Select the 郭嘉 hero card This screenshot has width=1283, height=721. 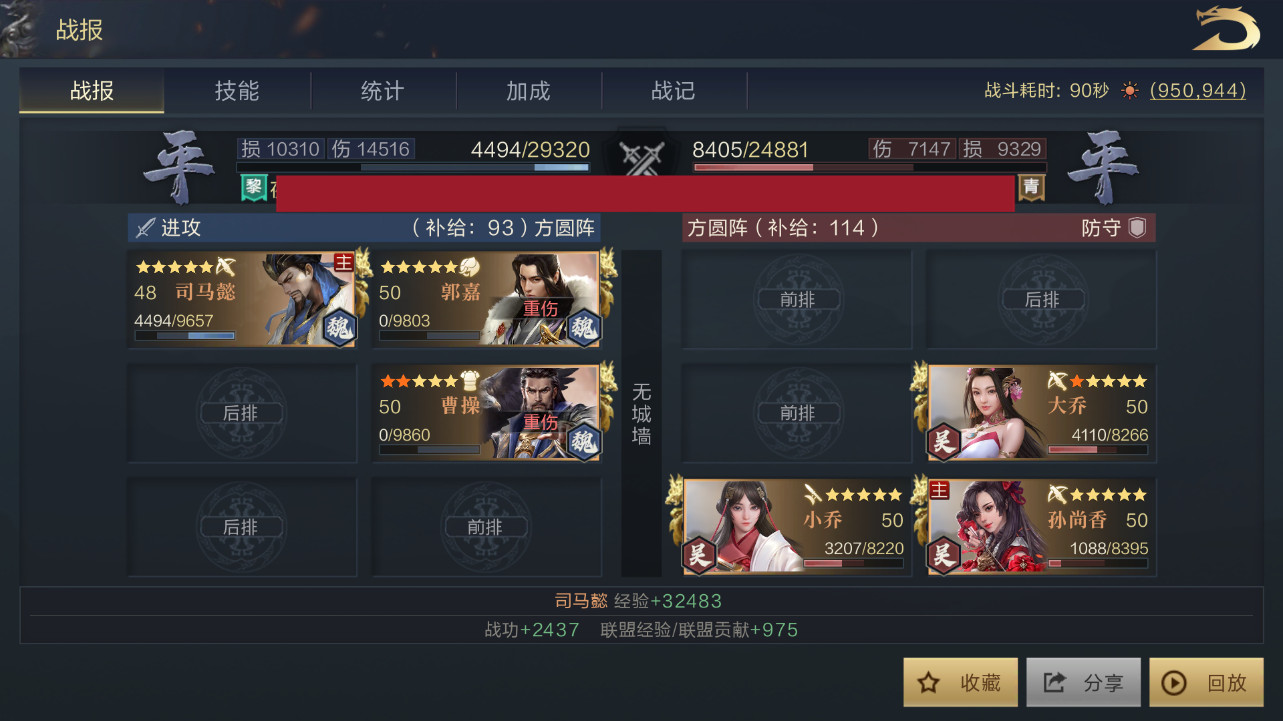(x=486, y=299)
